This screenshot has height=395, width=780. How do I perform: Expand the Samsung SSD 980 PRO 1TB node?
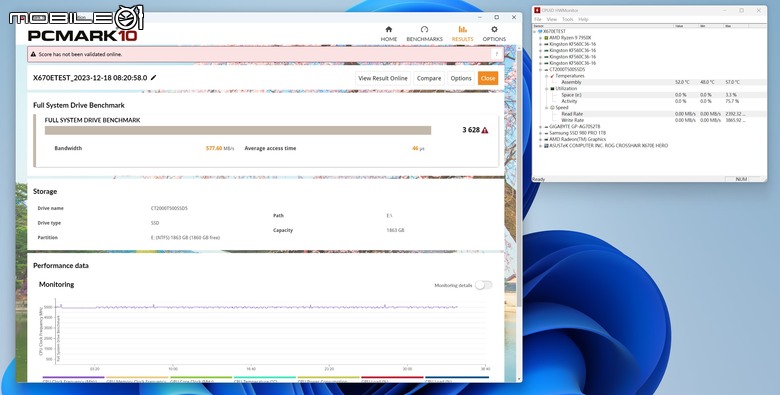(541, 133)
